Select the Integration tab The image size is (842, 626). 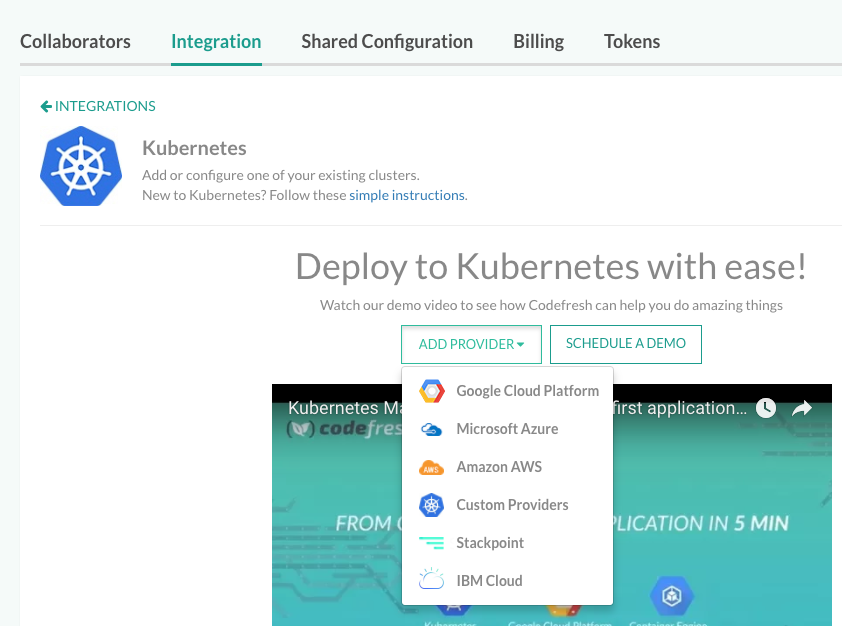(216, 42)
